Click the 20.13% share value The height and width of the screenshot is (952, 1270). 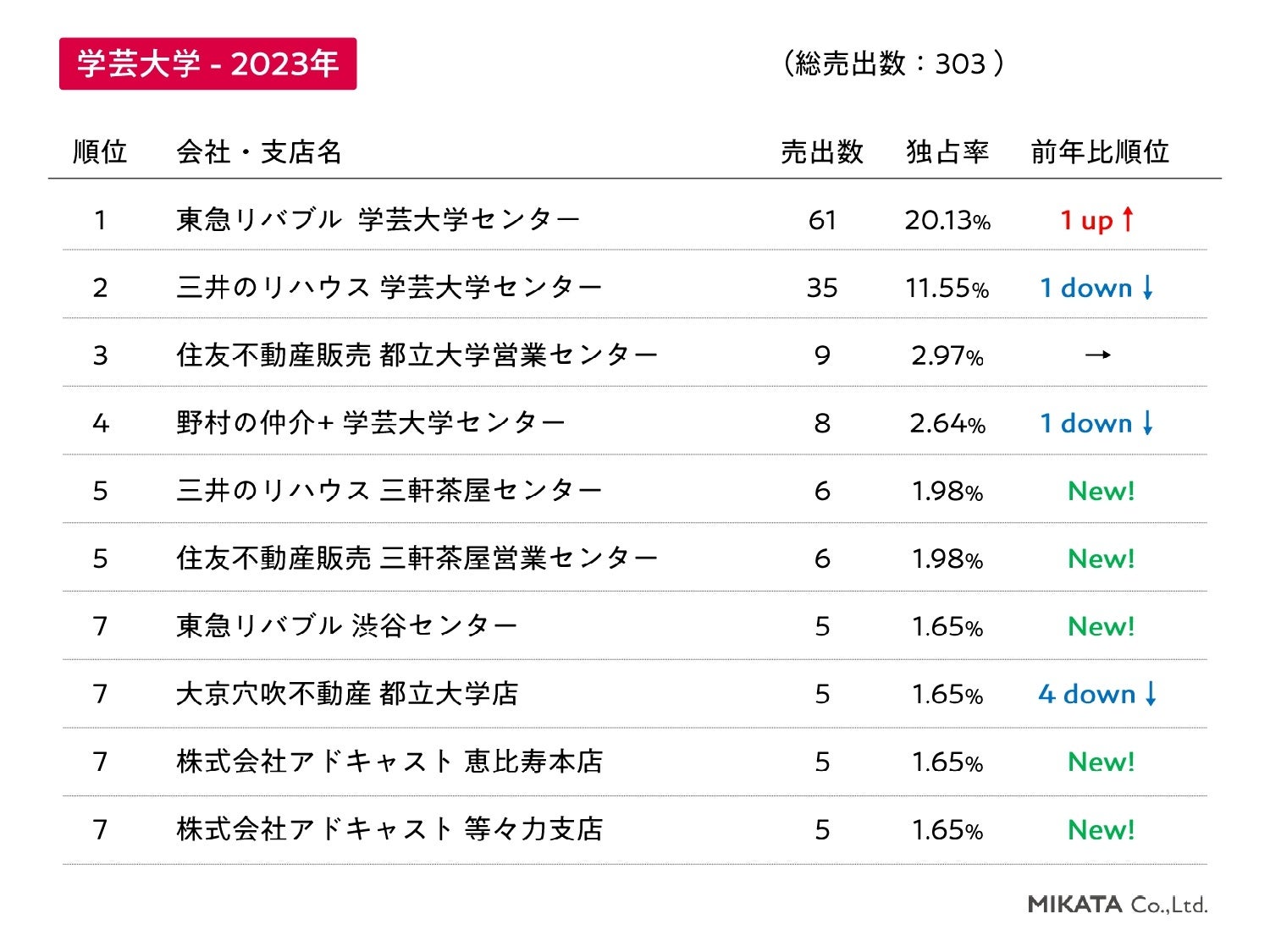(x=947, y=220)
